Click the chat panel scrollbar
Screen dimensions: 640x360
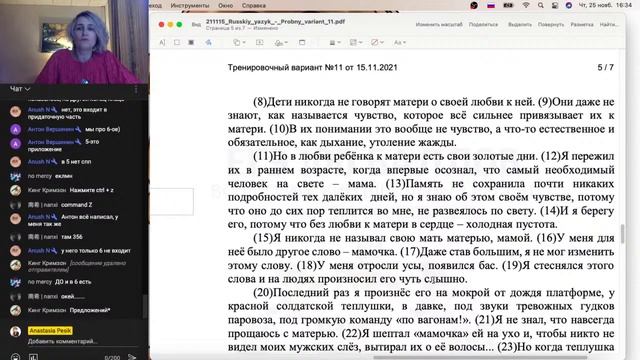(x=144, y=306)
